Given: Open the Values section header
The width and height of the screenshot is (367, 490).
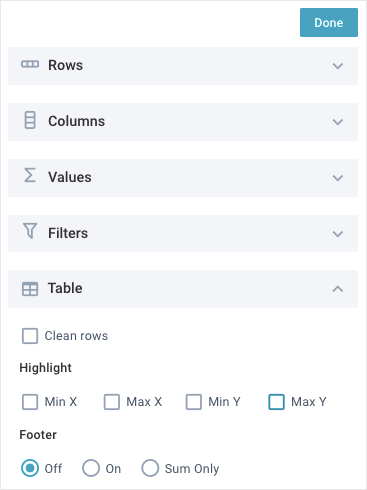Looking at the screenshot, I should (x=183, y=178).
